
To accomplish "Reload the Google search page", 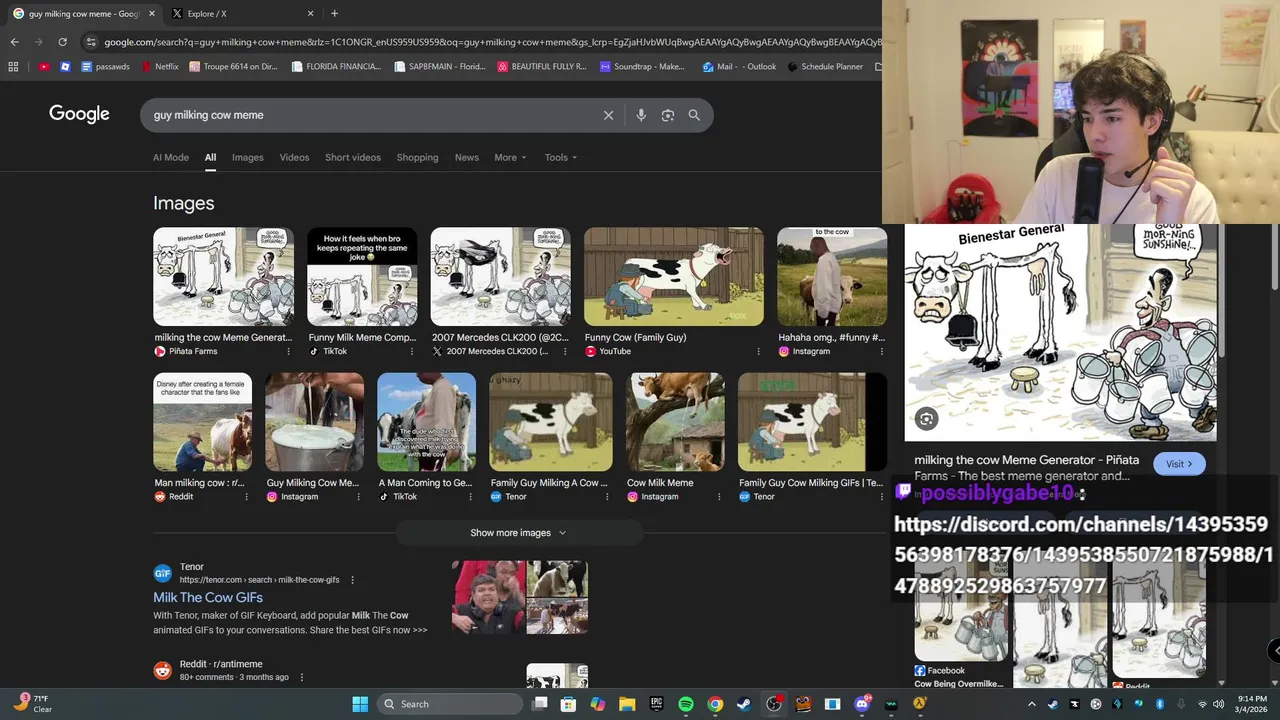I will pyautogui.click(x=62, y=42).
